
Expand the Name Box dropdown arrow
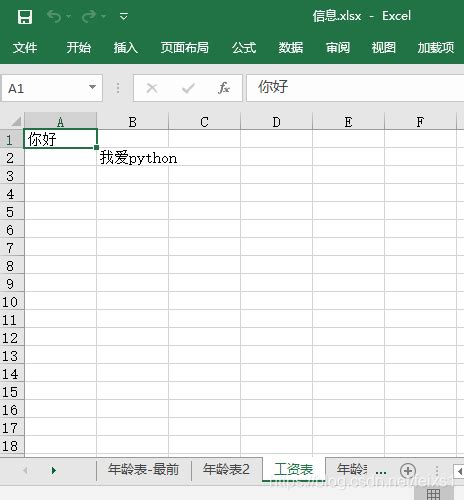pyautogui.click(x=92, y=87)
